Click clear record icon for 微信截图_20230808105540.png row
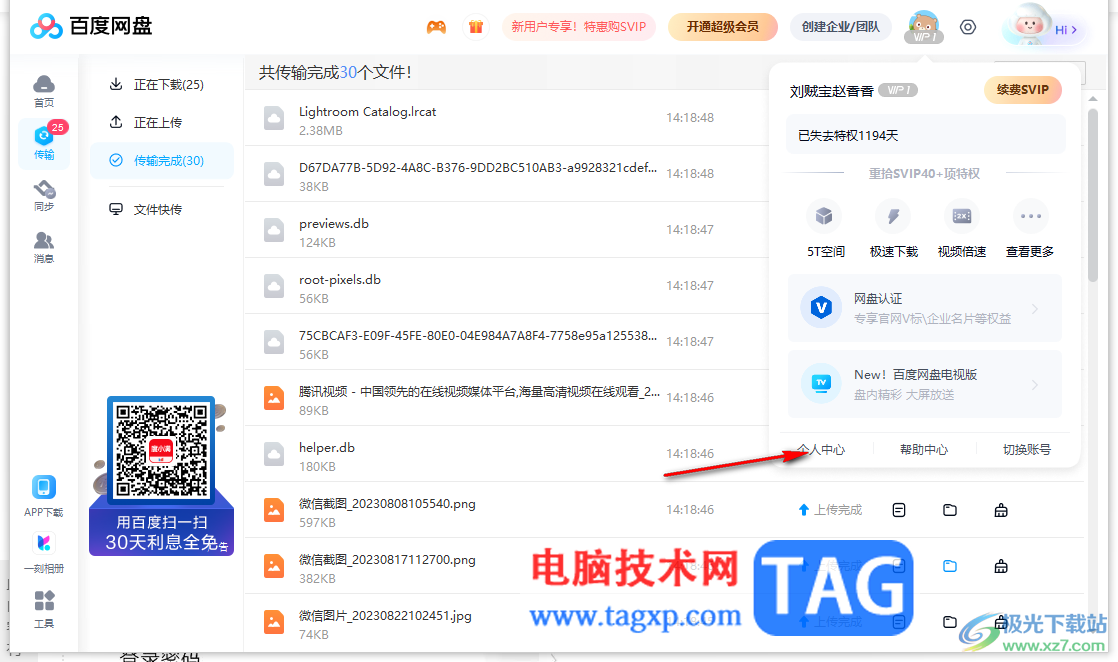Image resolution: width=1118 pixels, height=662 pixels. click(1001, 510)
